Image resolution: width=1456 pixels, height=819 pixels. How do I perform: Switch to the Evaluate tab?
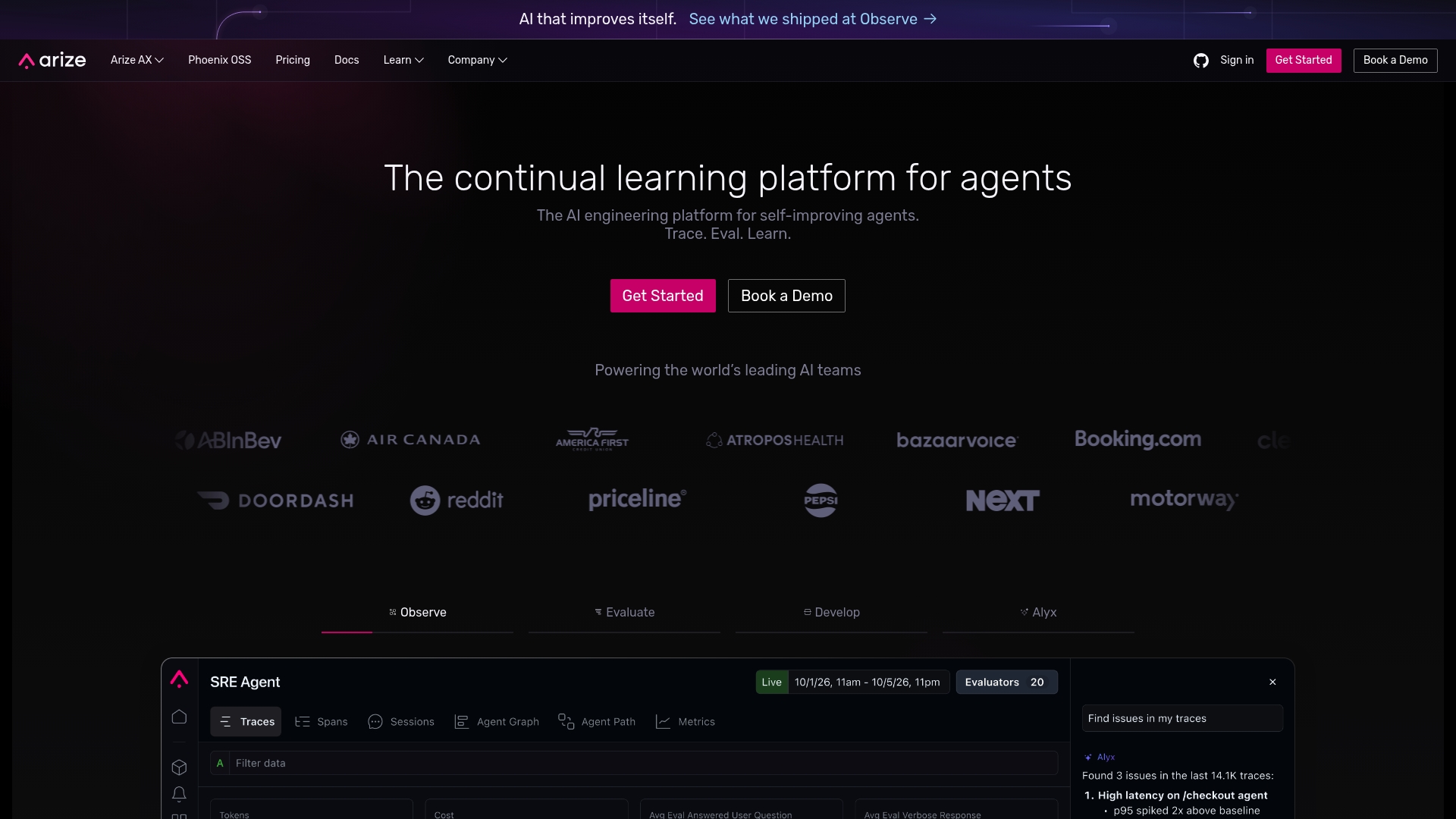[624, 613]
